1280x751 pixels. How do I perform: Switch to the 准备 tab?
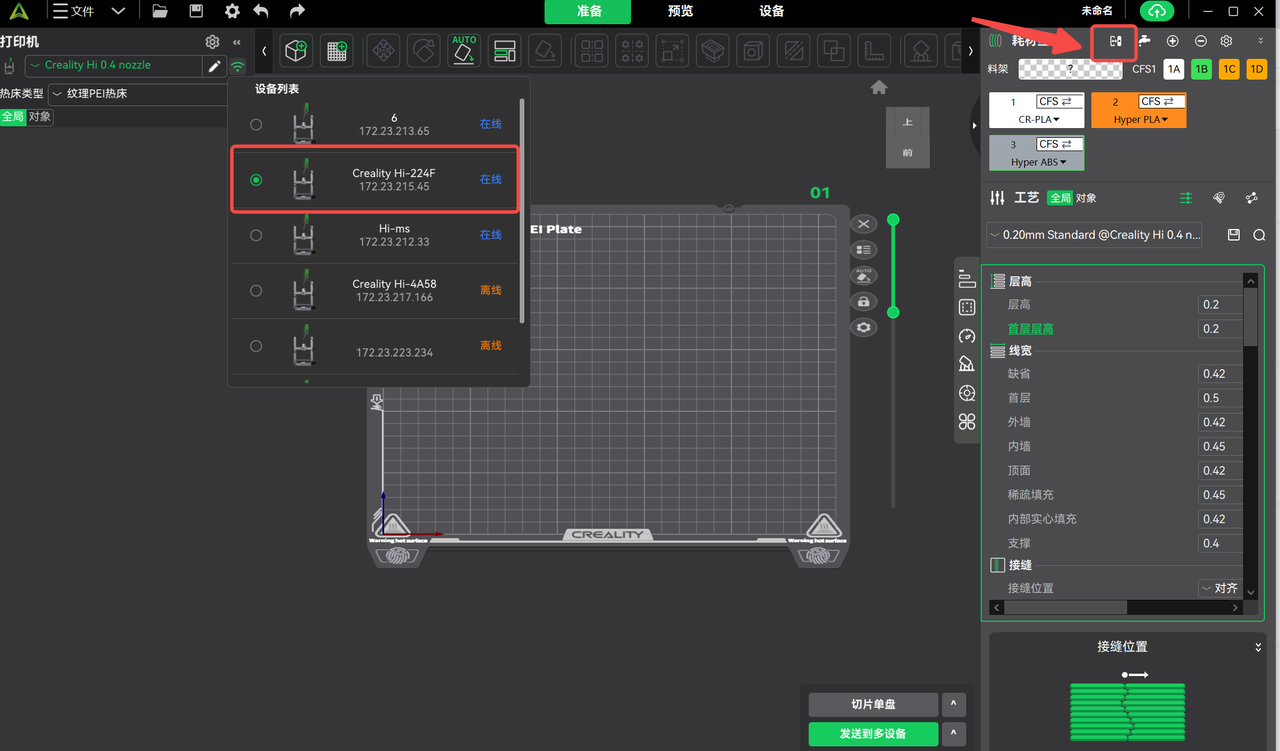588,11
